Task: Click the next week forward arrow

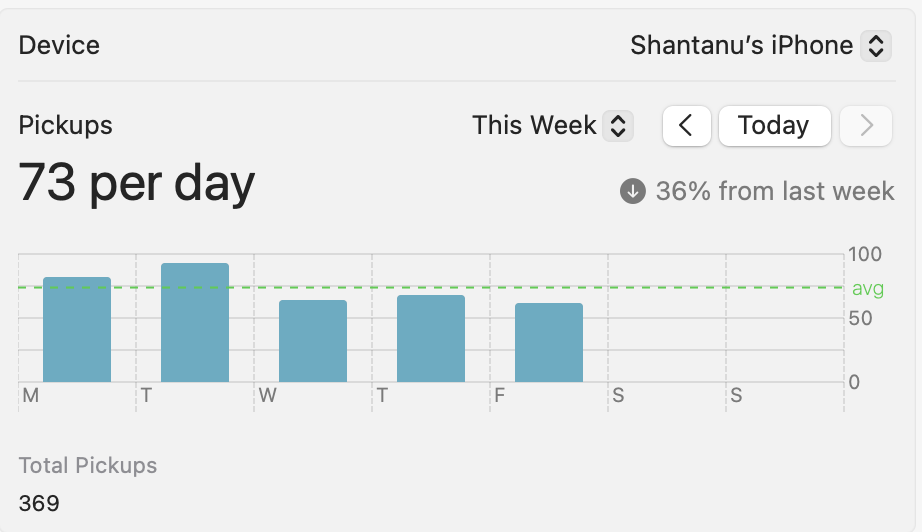Action: point(866,126)
